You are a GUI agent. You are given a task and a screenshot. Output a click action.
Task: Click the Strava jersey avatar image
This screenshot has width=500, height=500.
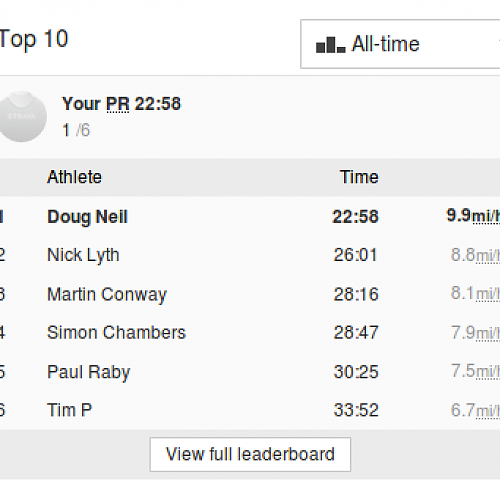point(22,116)
